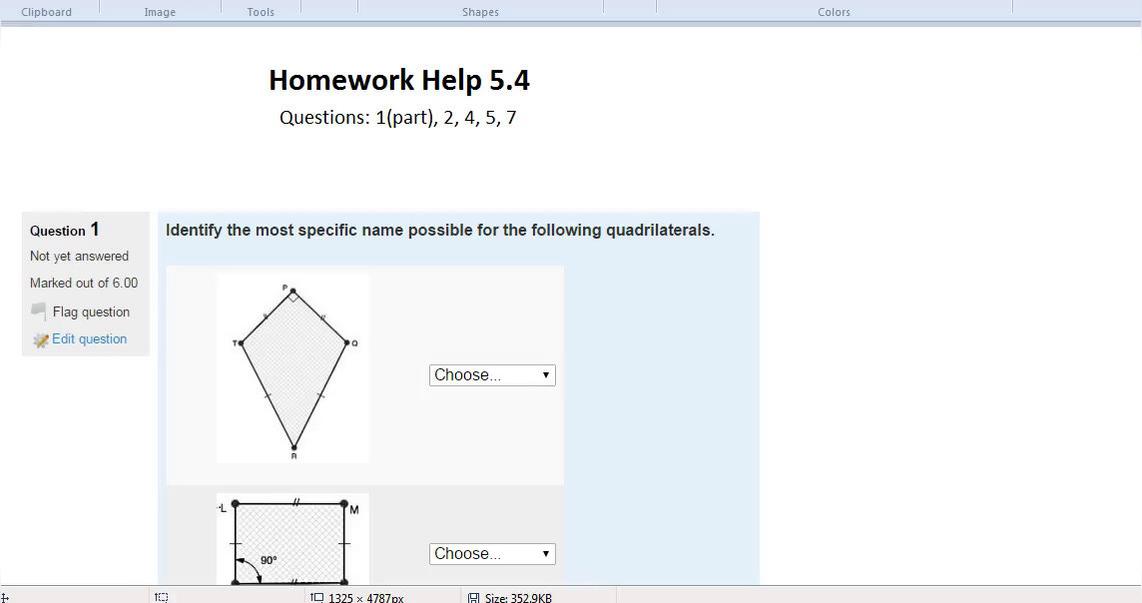This screenshot has width=1142, height=603.
Task: Click the file size disk icon in status bar
Action: [473, 598]
